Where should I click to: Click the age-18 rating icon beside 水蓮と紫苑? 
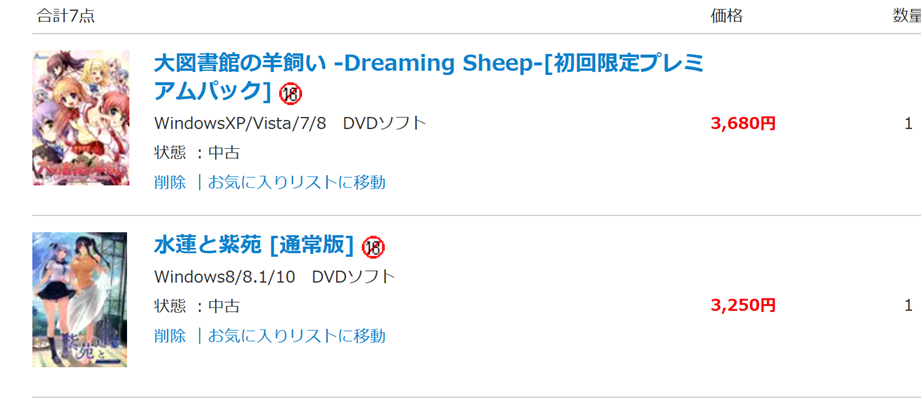pyautogui.click(x=373, y=246)
